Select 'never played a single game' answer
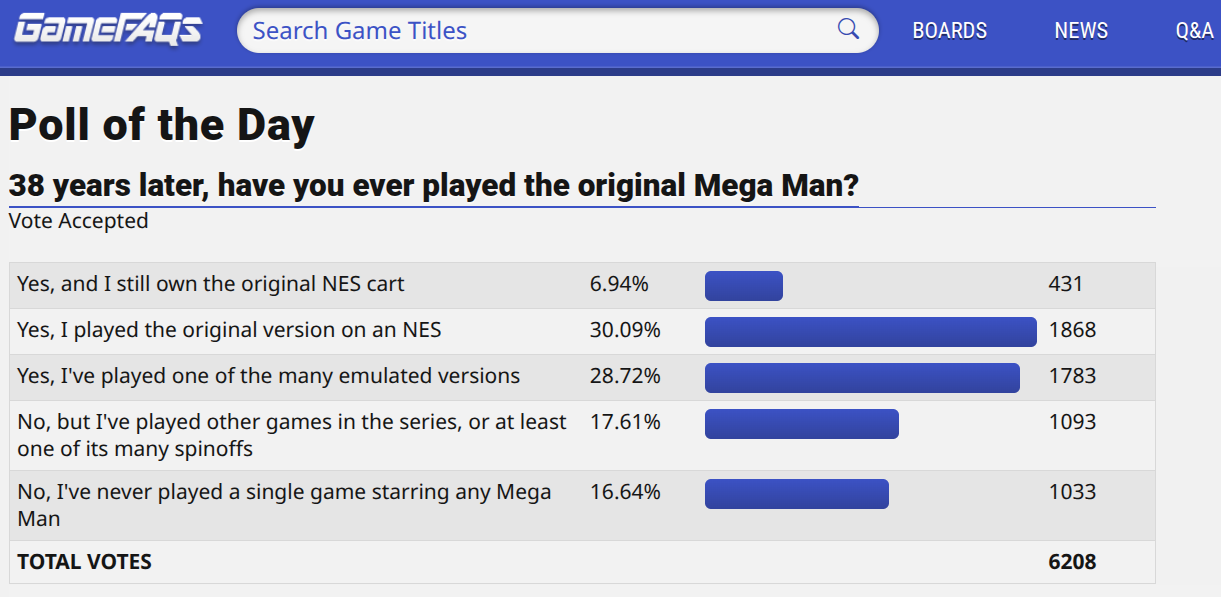 (x=284, y=505)
